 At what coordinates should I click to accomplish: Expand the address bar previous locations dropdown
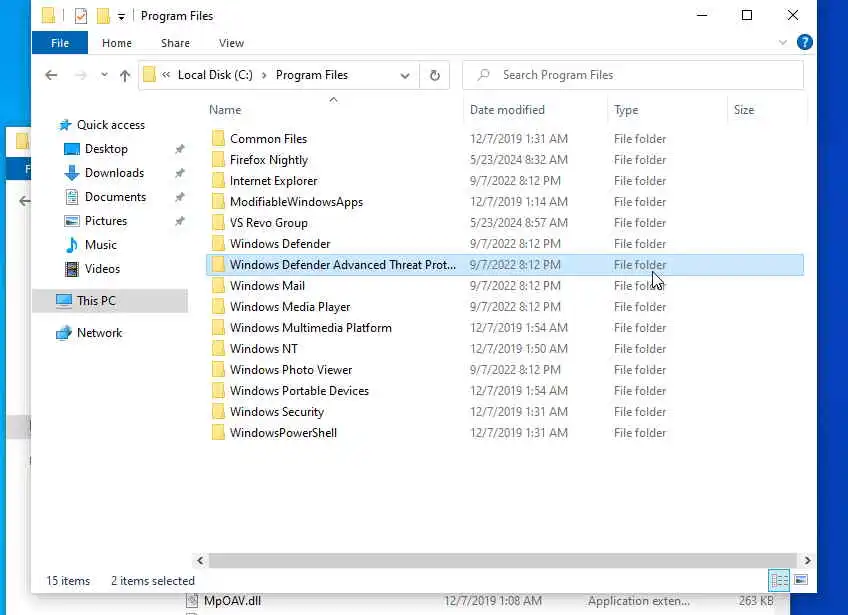[x=405, y=75]
